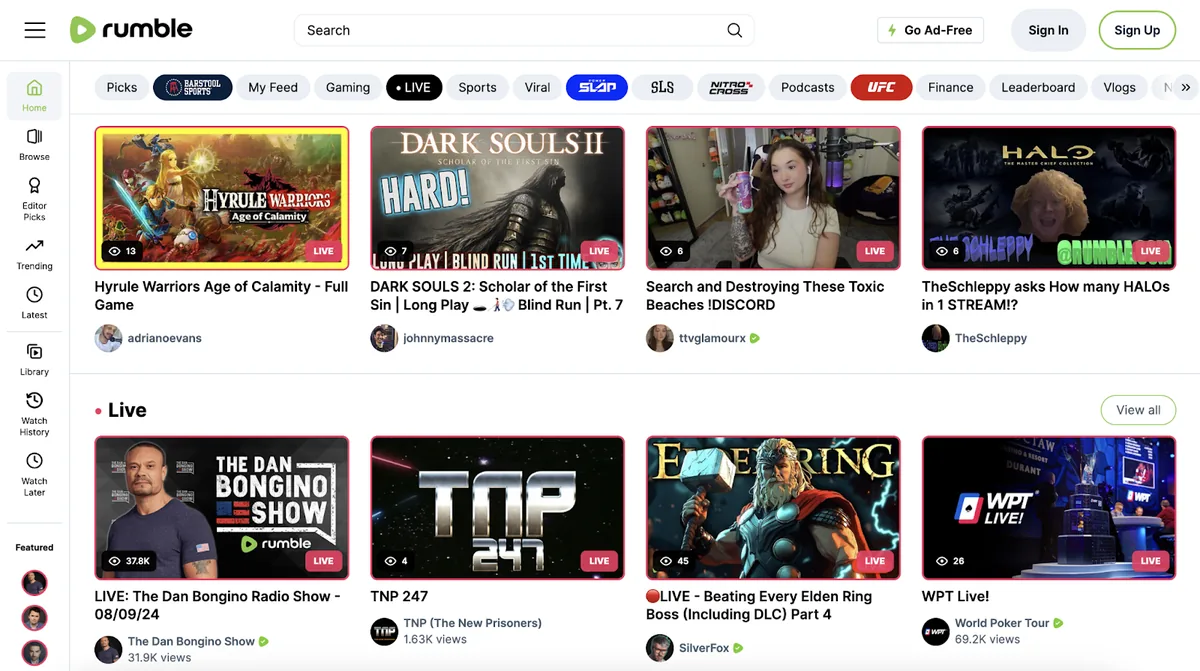Screen dimensions: 1200x671
Task: Open Editor Picks in sidebar
Action: pyautogui.click(x=34, y=199)
